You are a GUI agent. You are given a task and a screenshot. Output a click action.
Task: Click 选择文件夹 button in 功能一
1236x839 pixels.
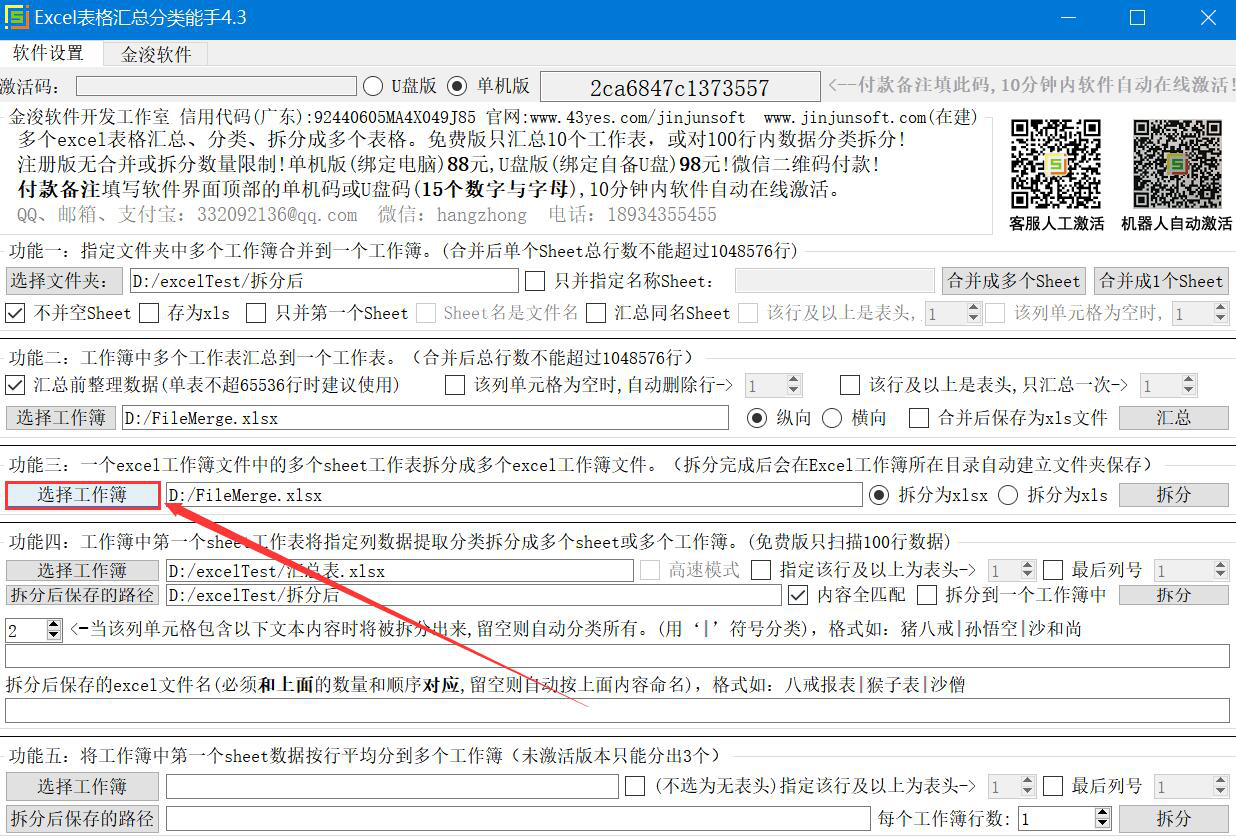click(x=64, y=281)
